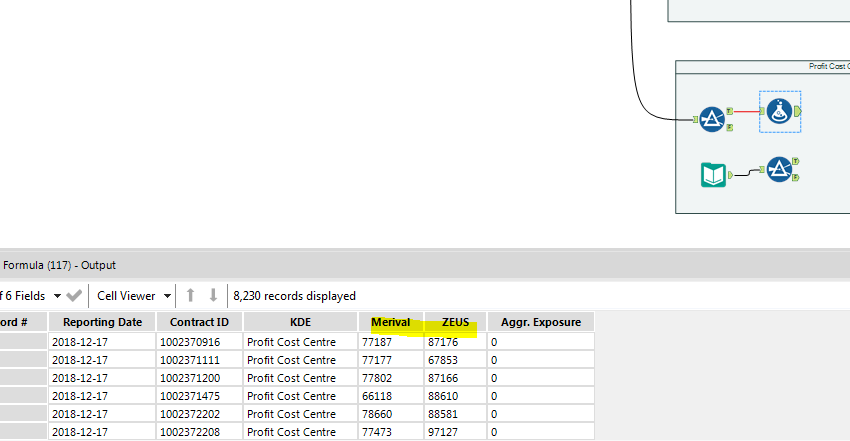Select Merival value 78660

click(391, 414)
